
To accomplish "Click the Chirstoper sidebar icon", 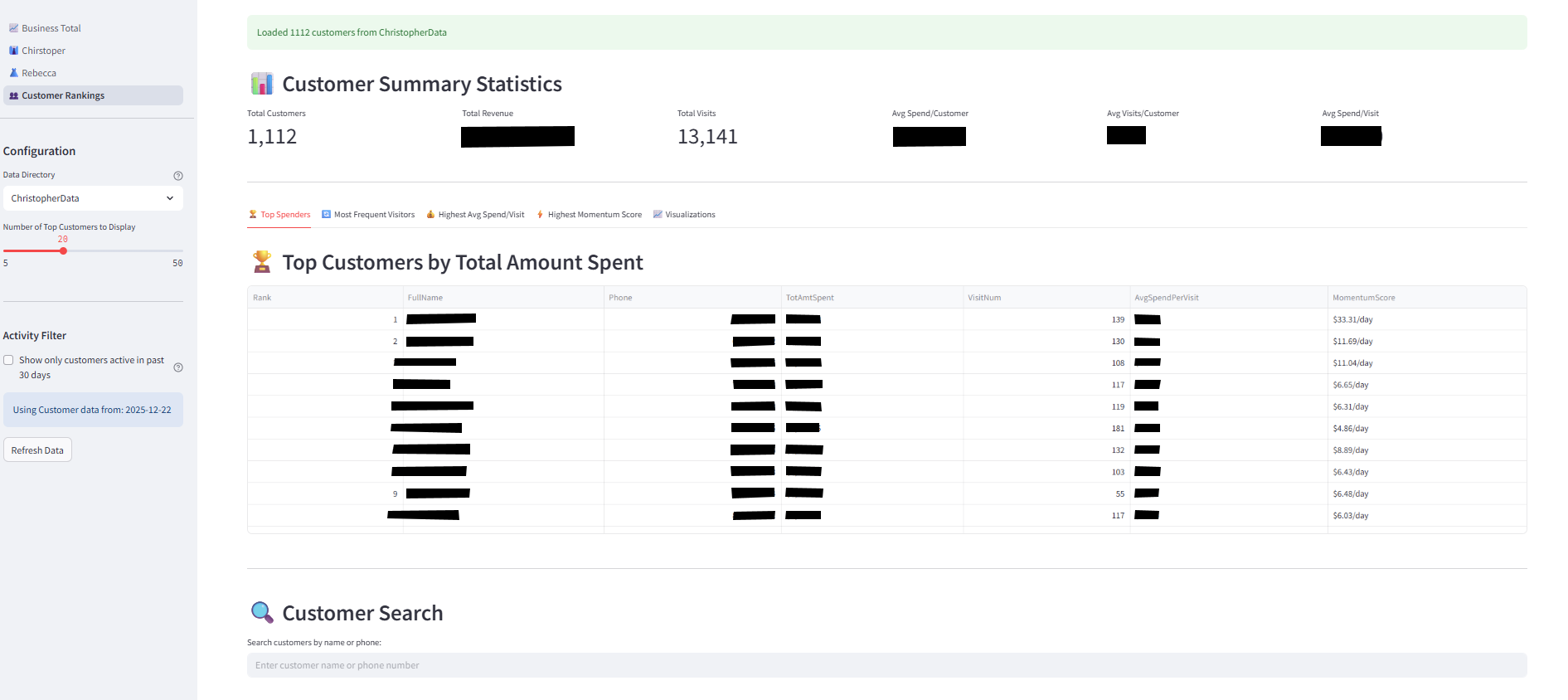I will [13, 51].
